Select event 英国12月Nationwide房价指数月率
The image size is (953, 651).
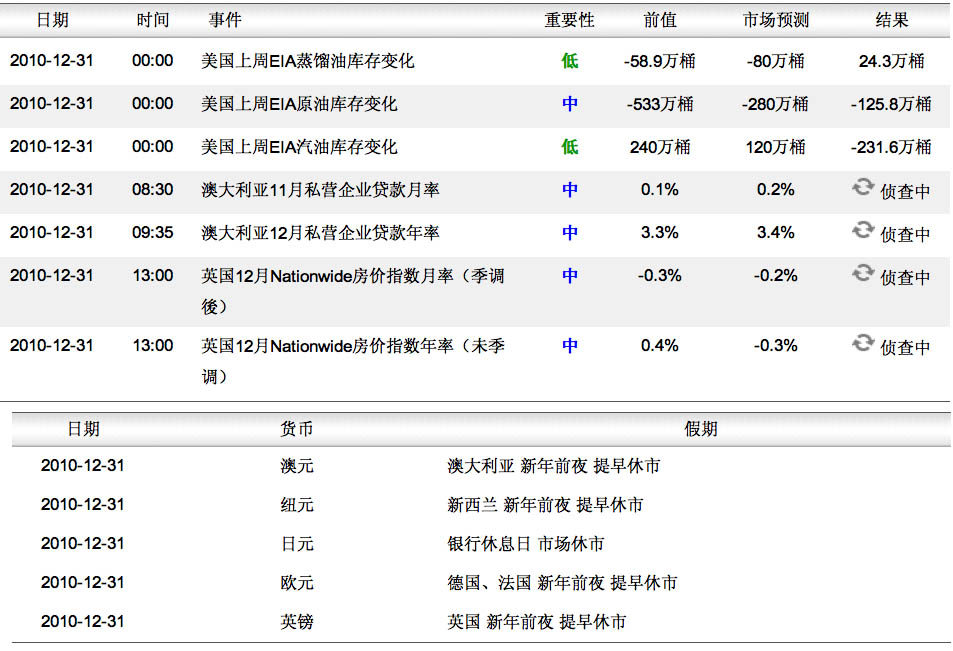[353, 291]
